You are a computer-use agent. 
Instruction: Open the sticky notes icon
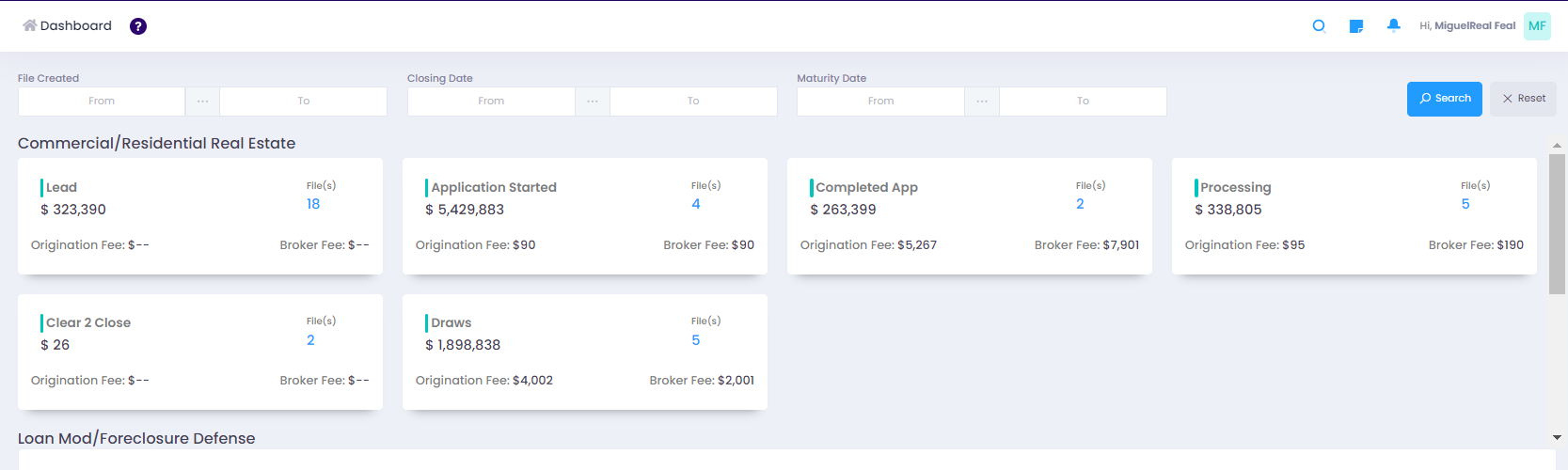pos(1356,26)
